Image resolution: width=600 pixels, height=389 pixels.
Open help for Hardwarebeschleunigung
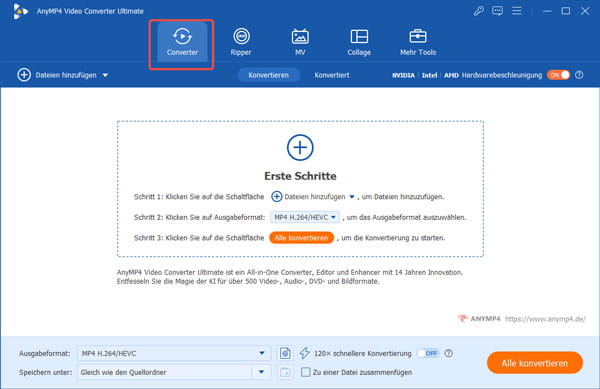(x=579, y=75)
